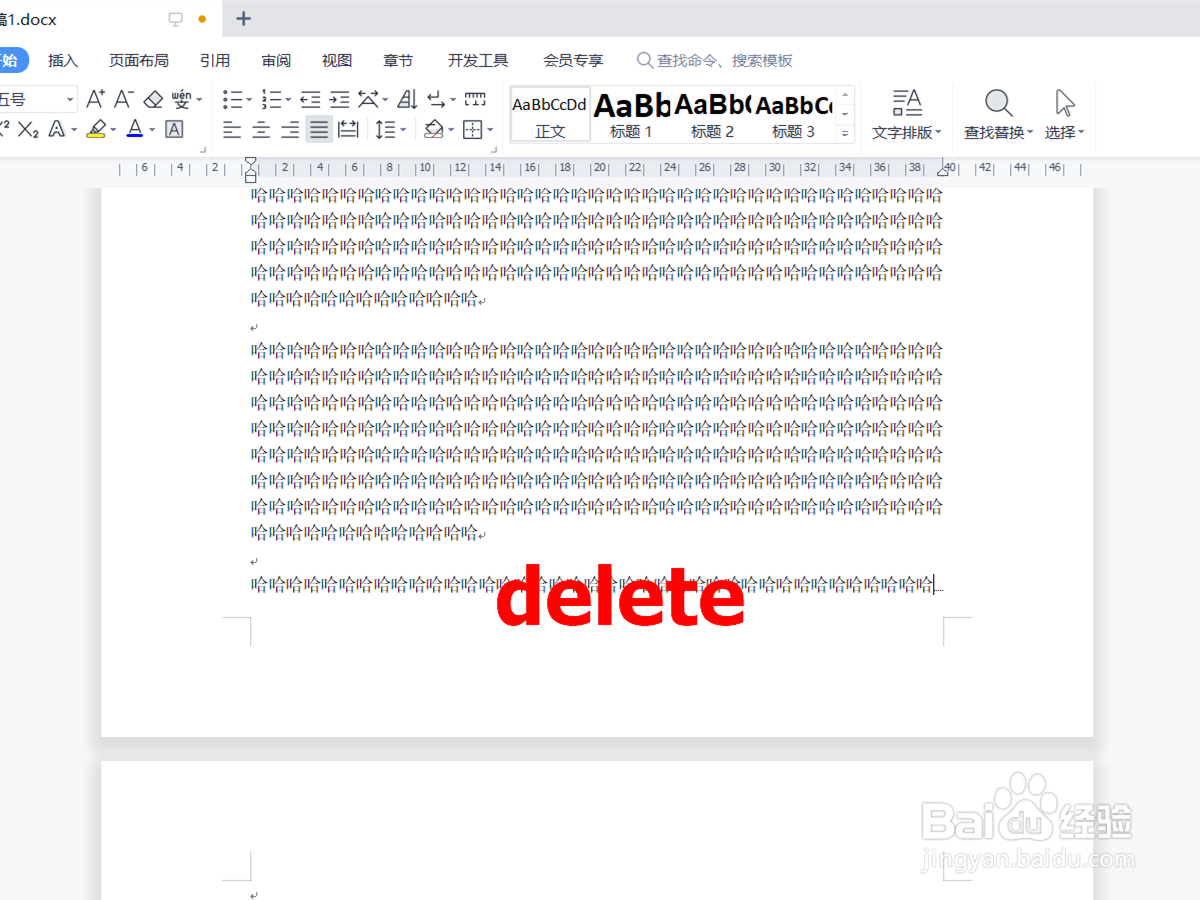Open the 引用 tab
Image resolution: width=1200 pixels, height=900 pixels.
(215, 61)
